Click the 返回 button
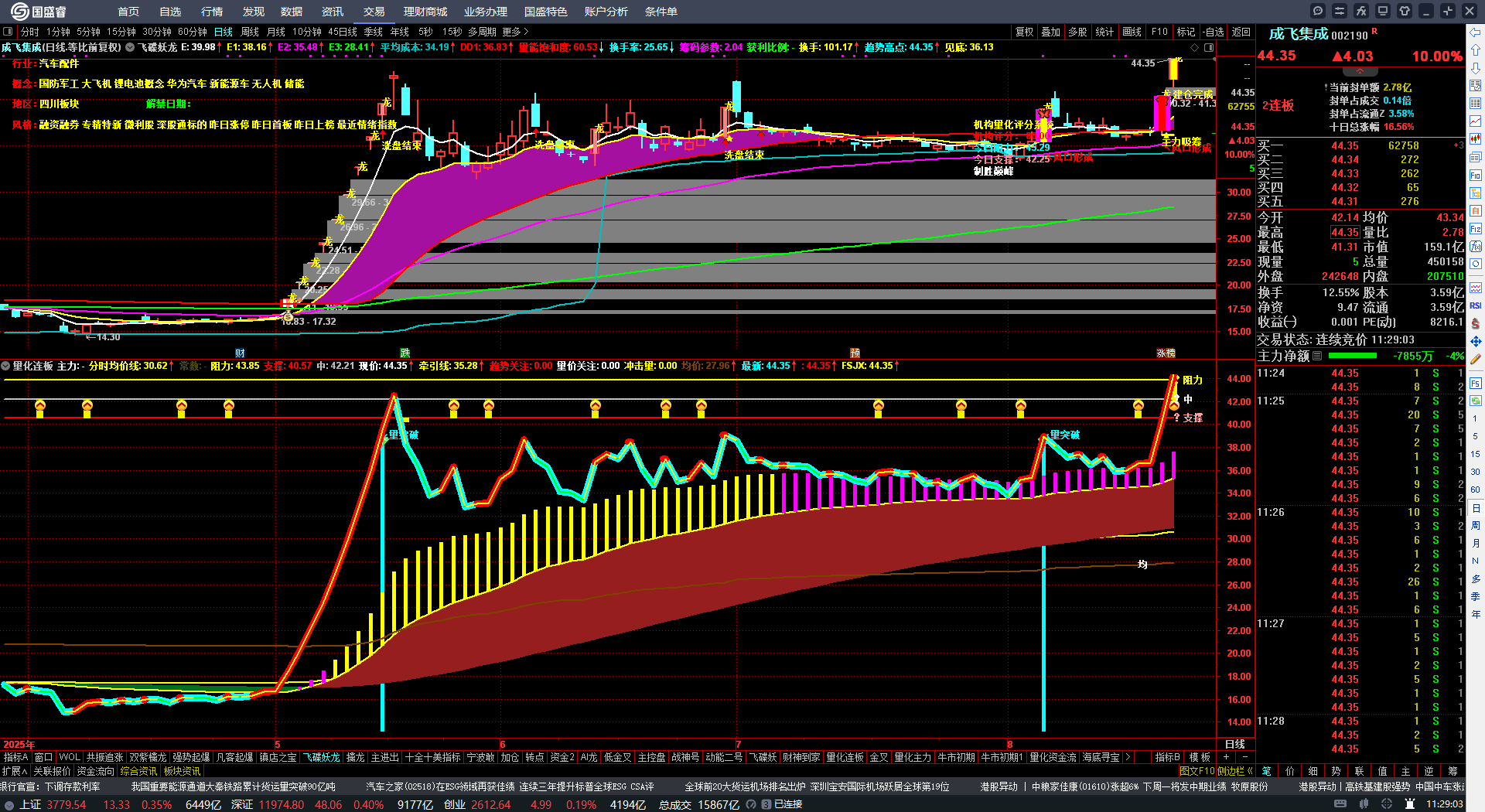Viewport: 1485px width, 812px height. pos(1241,32)
